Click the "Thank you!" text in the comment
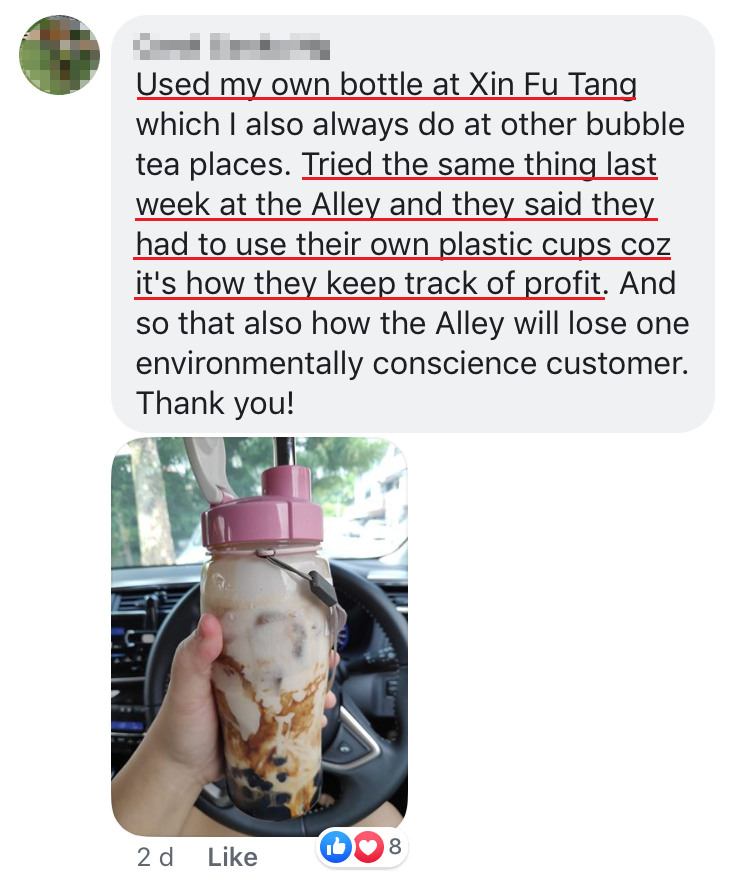The image size is (745, 881). click(215, 403)
